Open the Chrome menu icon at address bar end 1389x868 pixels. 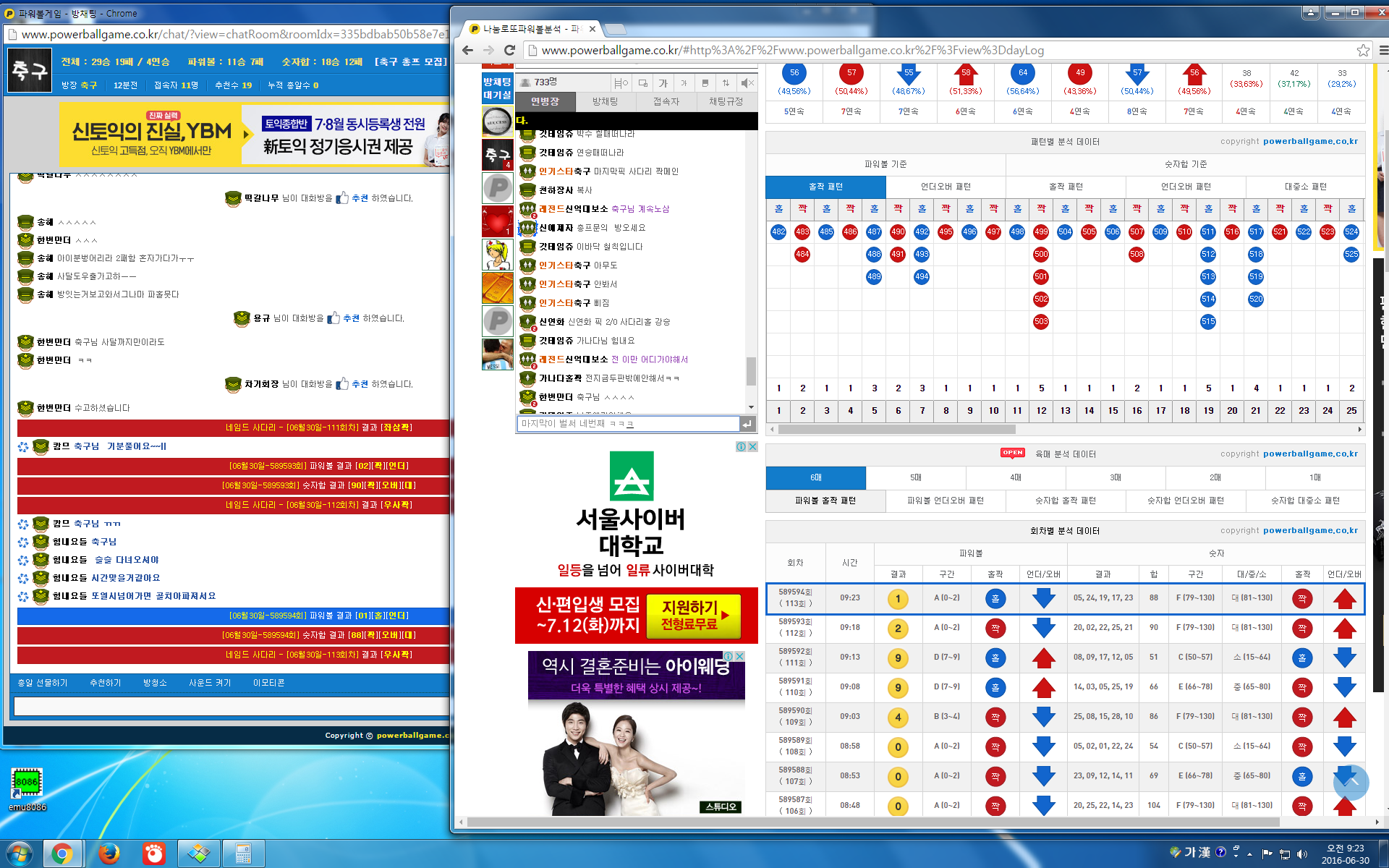pyautogui.click(x=1382, y=50)
